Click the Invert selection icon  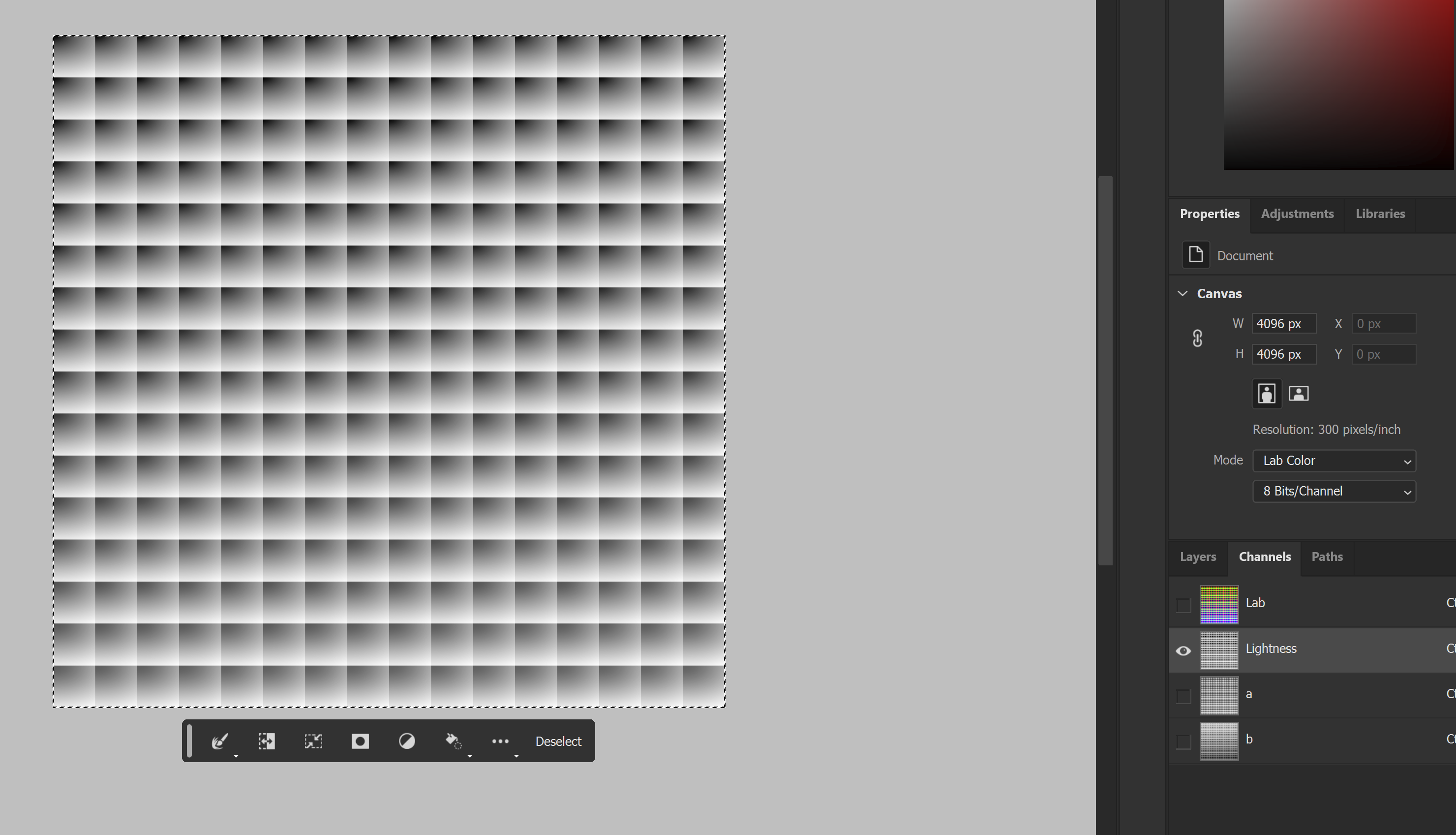point(267,741)
